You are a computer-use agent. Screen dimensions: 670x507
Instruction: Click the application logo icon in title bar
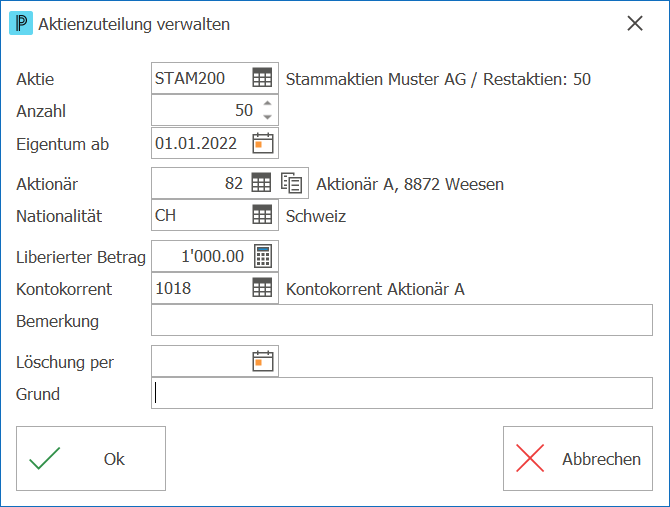(21, 23)
